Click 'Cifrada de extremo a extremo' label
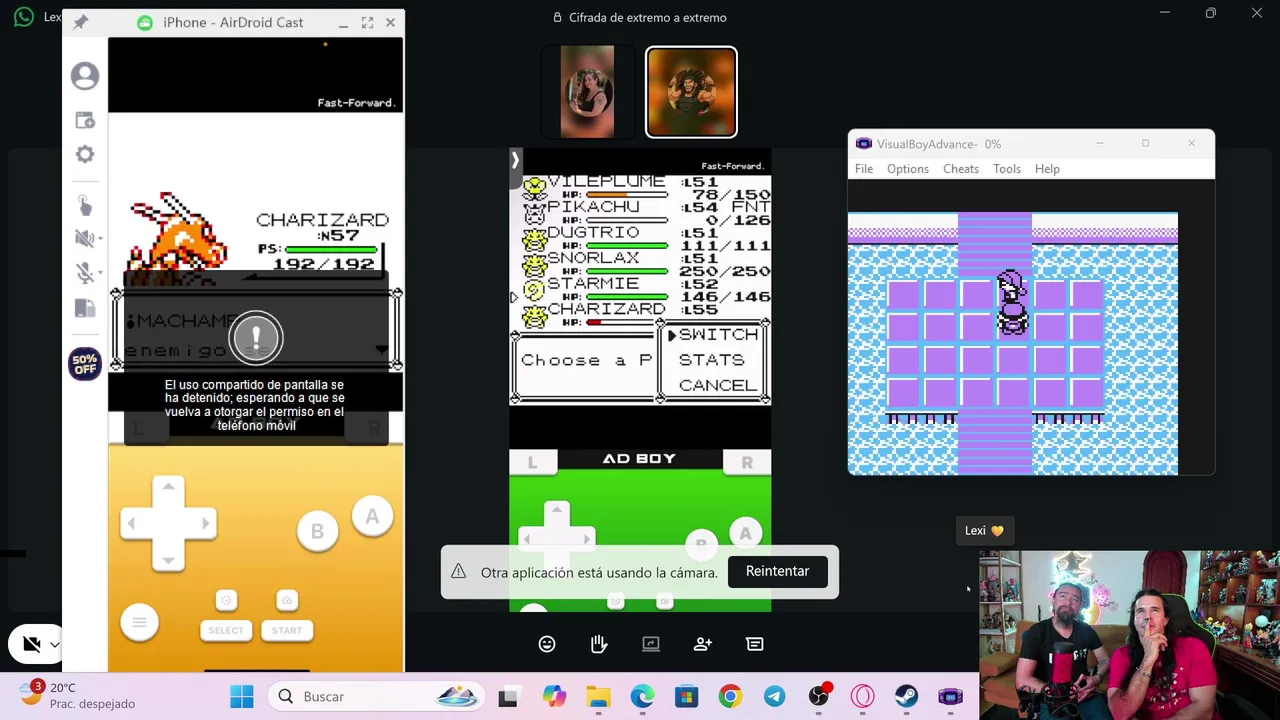 coord(648,17)
